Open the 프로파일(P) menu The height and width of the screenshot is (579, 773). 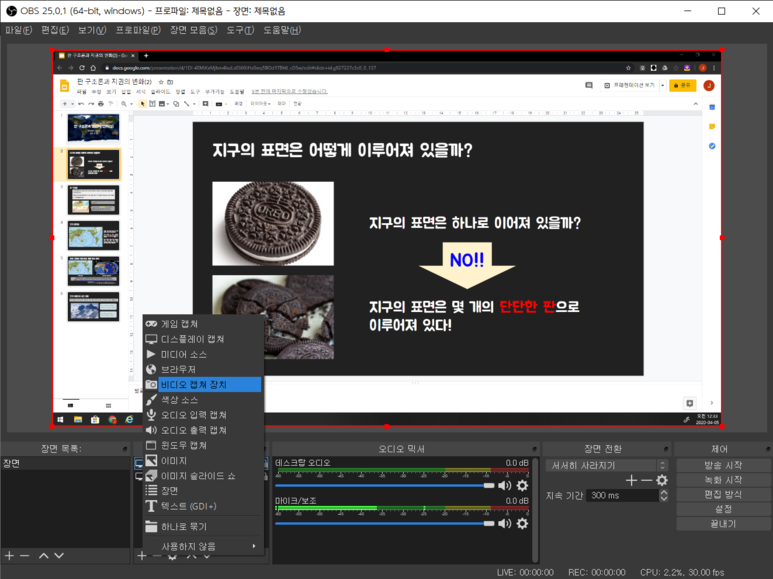(138, 30)
